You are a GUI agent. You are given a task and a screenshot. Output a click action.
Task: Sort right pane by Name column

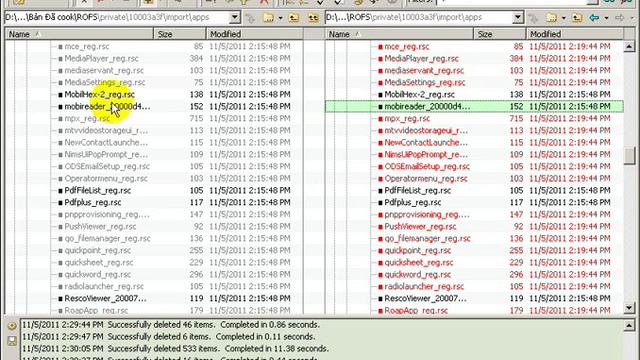click(399, 34)
